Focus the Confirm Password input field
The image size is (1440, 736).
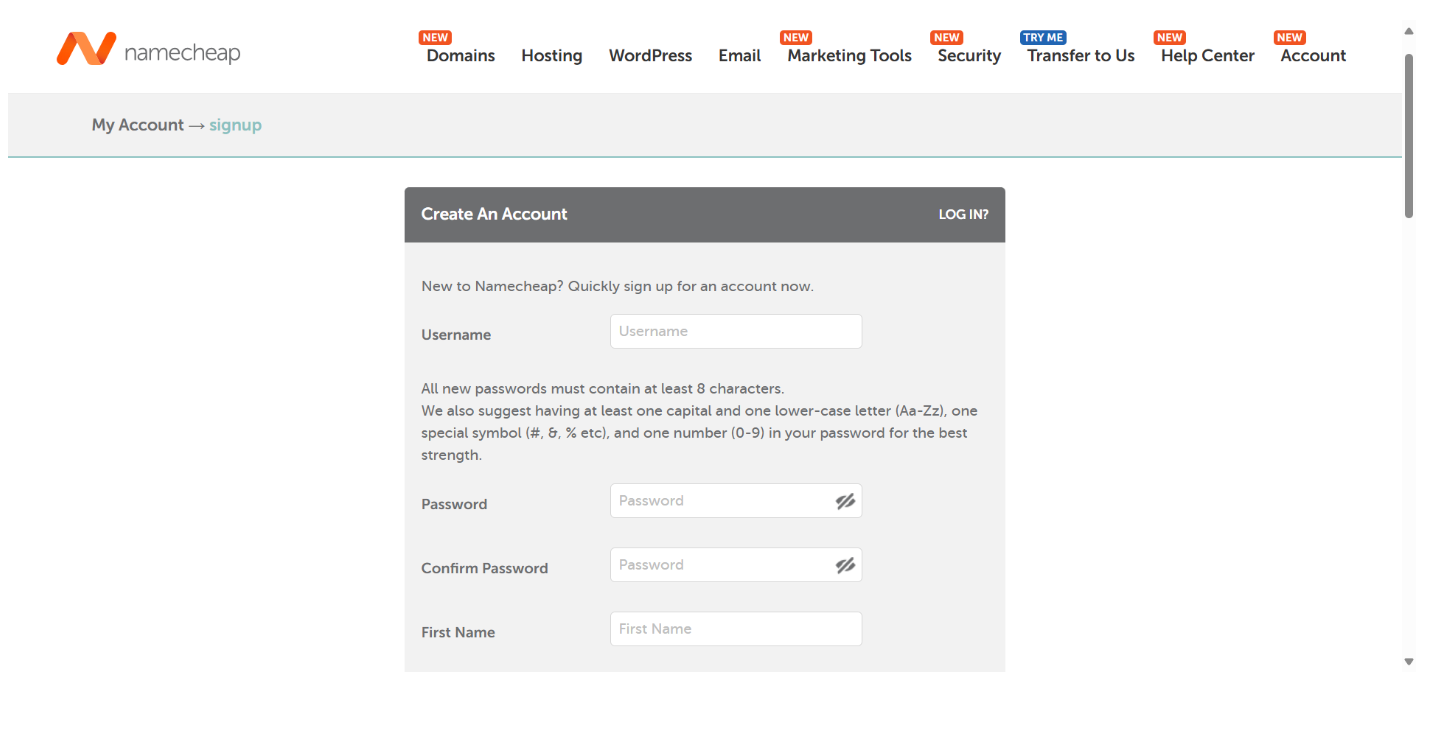736,565
